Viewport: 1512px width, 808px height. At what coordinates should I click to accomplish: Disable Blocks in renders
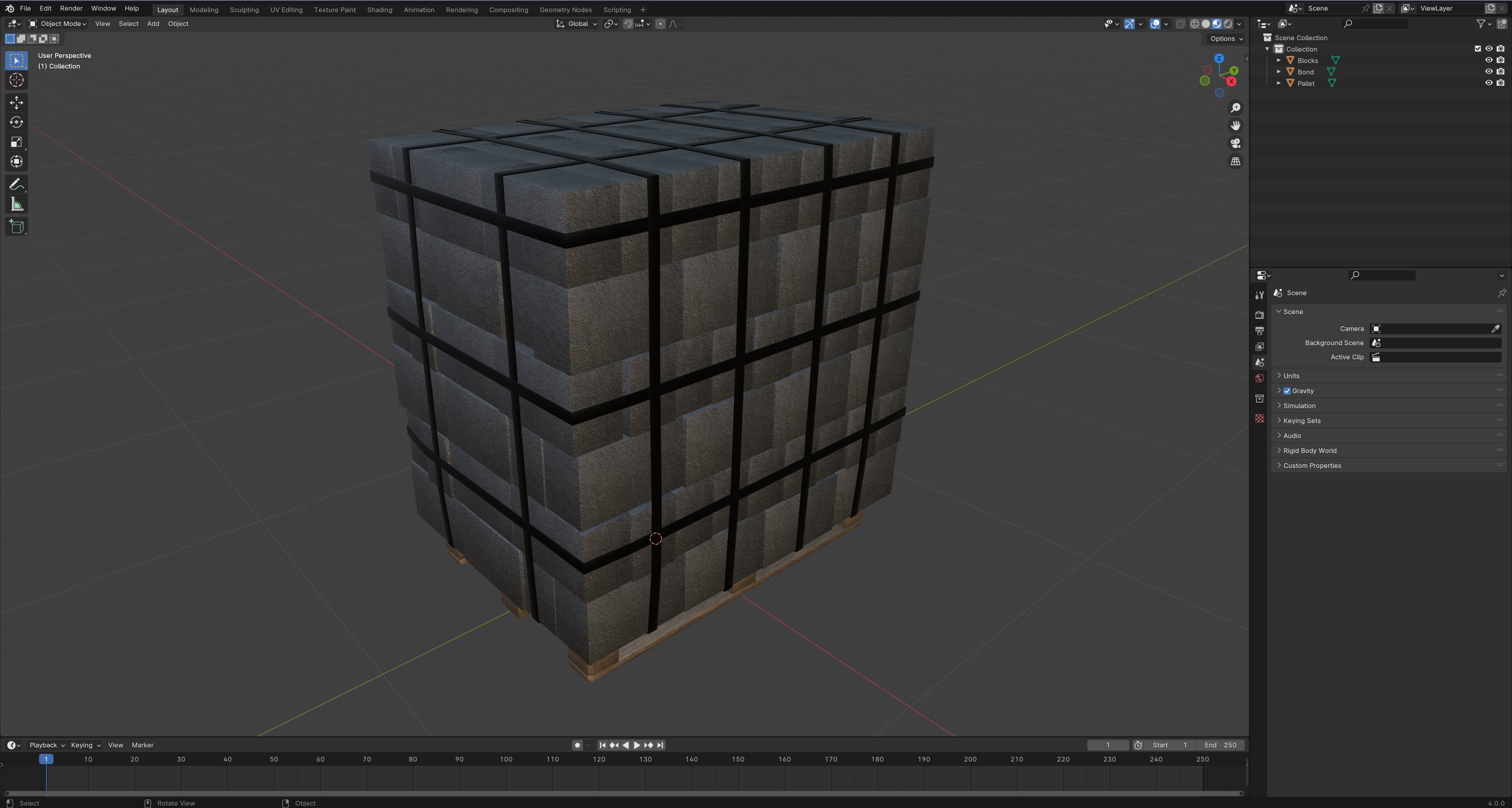[1500, 61]
